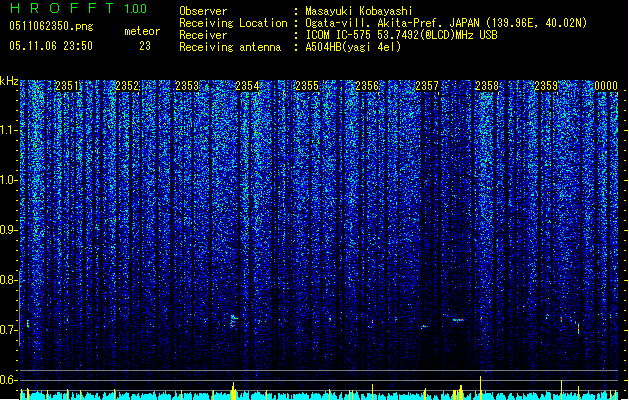Click the 'Observer' field label

[x=203, y=11]
